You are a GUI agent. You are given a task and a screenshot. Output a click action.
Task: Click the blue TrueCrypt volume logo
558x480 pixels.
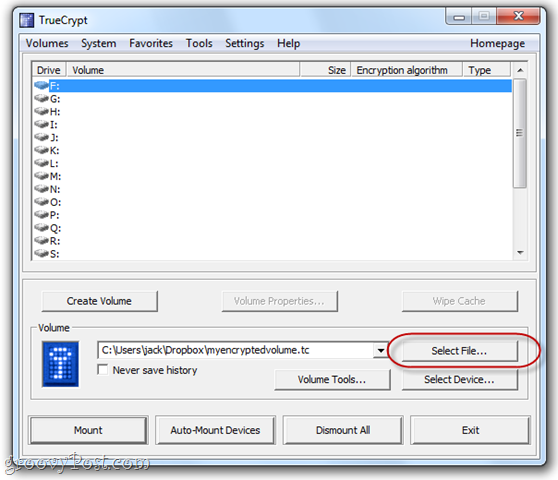click(60, 364)
